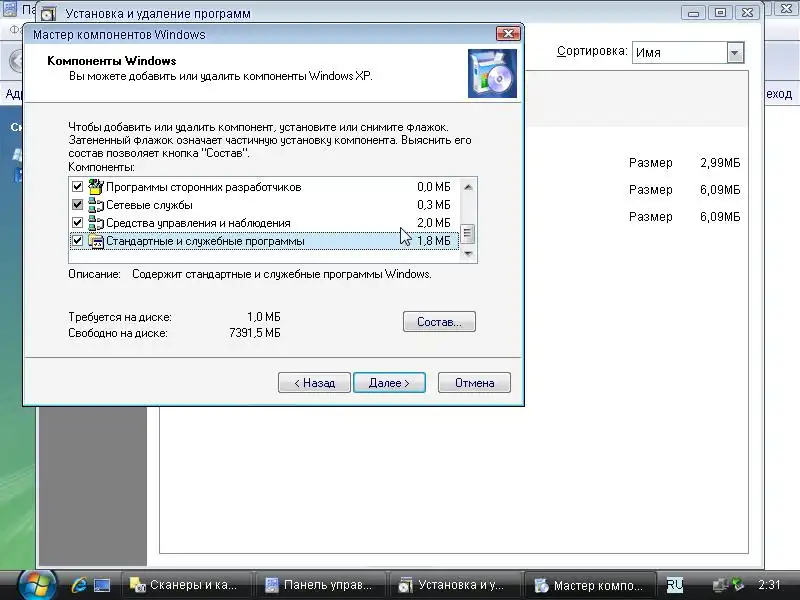The height and width of the screenshot is (600, 800).
Task: Close the Мастер компонентов Windows dialog
Action: [508, 34]
